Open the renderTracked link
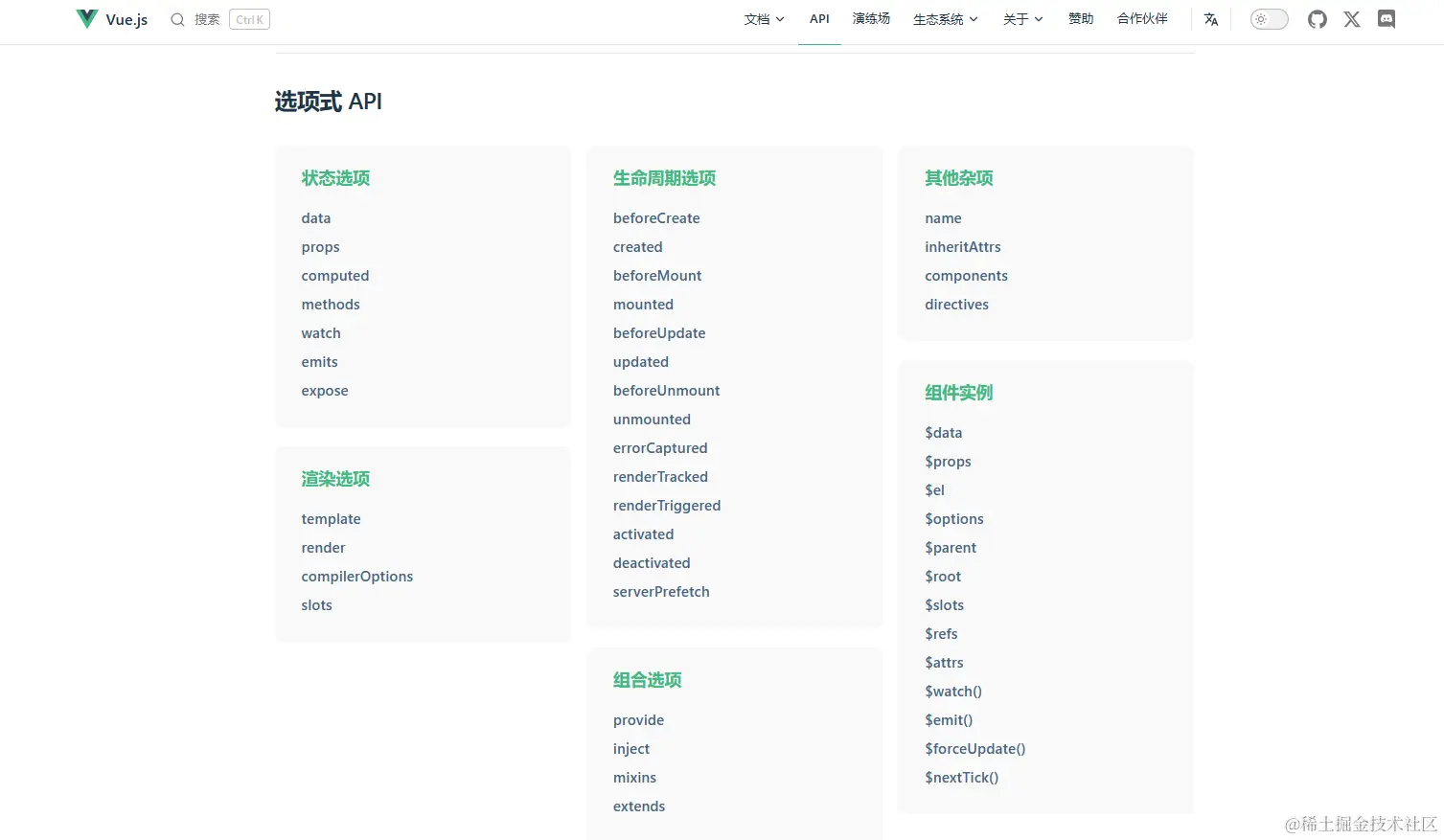 click(x=660, y=477)
